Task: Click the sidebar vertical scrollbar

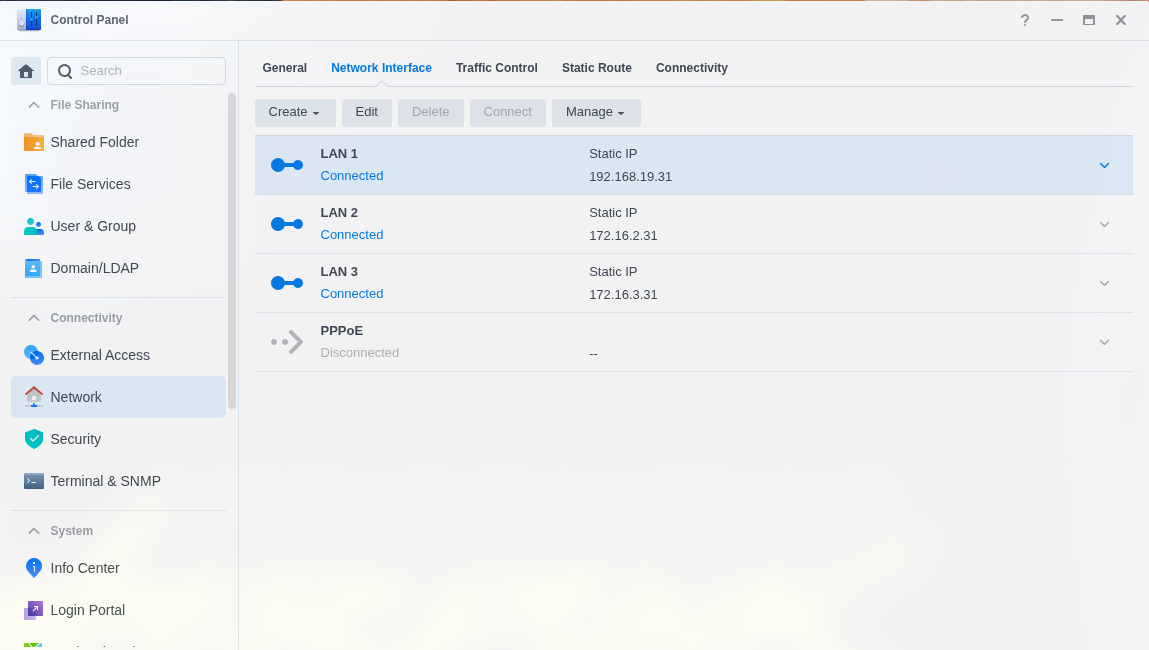Action: tap(232, 251)
